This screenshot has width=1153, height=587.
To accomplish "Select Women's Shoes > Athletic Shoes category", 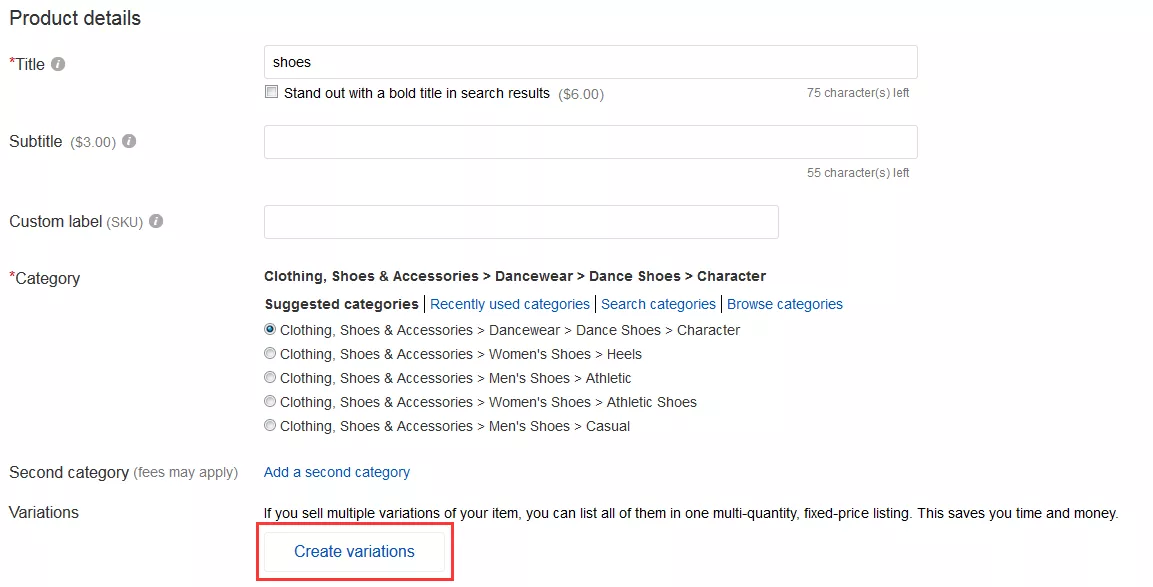I will [x=270, y=402].
